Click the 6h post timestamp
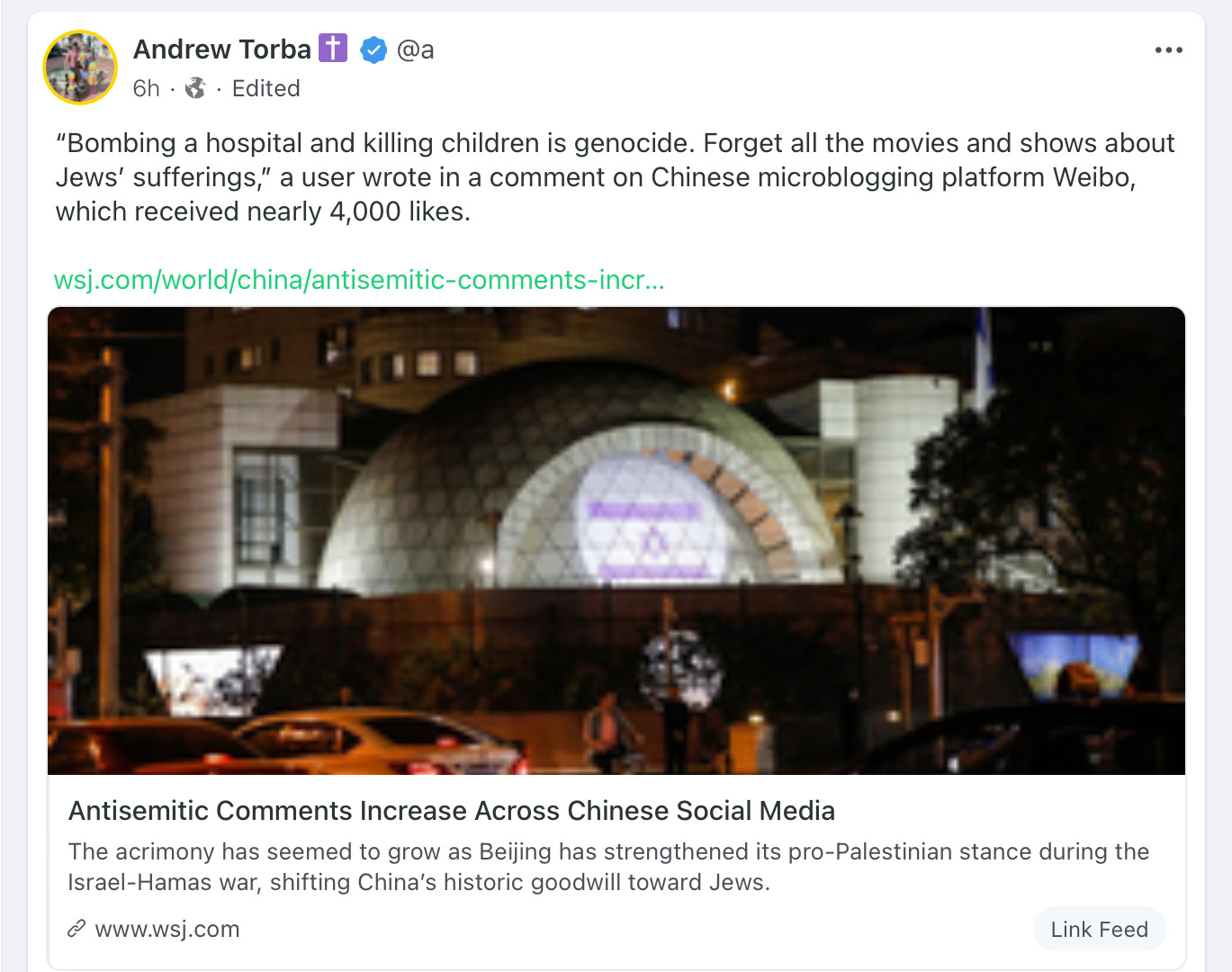Image resolution: width=1232 pixels, height=972 pixels. coord(147,88)
